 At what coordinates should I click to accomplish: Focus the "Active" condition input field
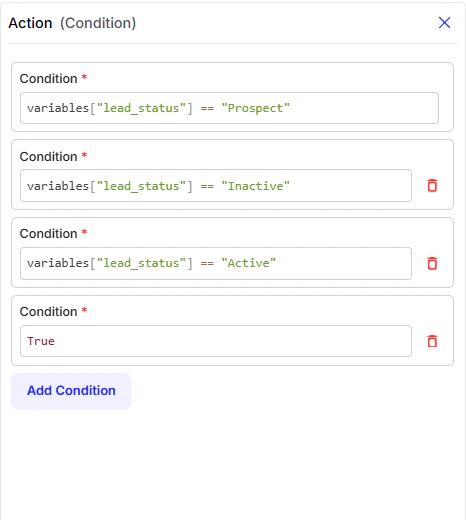(216, 263)
